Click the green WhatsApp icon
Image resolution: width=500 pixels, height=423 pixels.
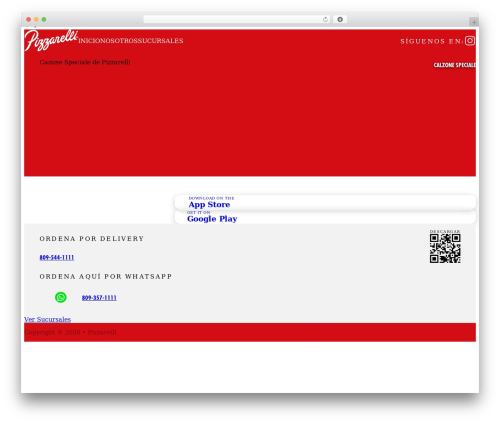[x=61, y=297]
